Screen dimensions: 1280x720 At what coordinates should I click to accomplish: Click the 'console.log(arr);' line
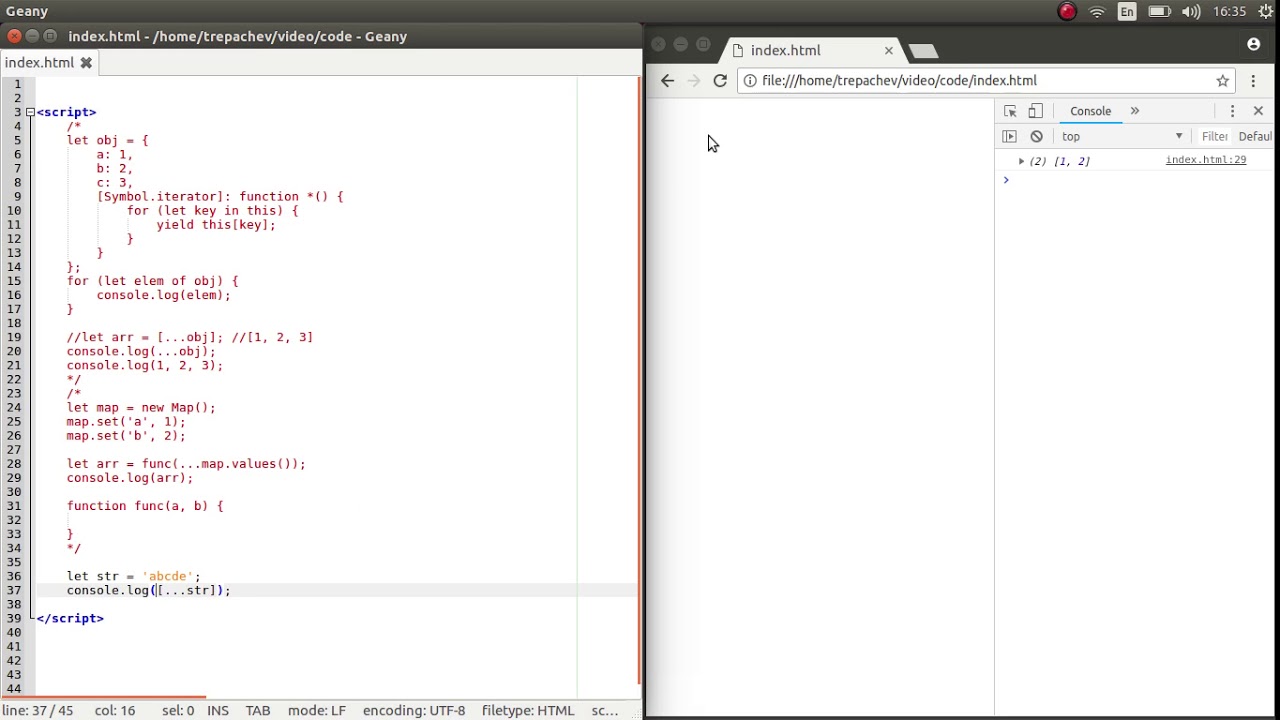pyautogui.click(x=130, y=478)
